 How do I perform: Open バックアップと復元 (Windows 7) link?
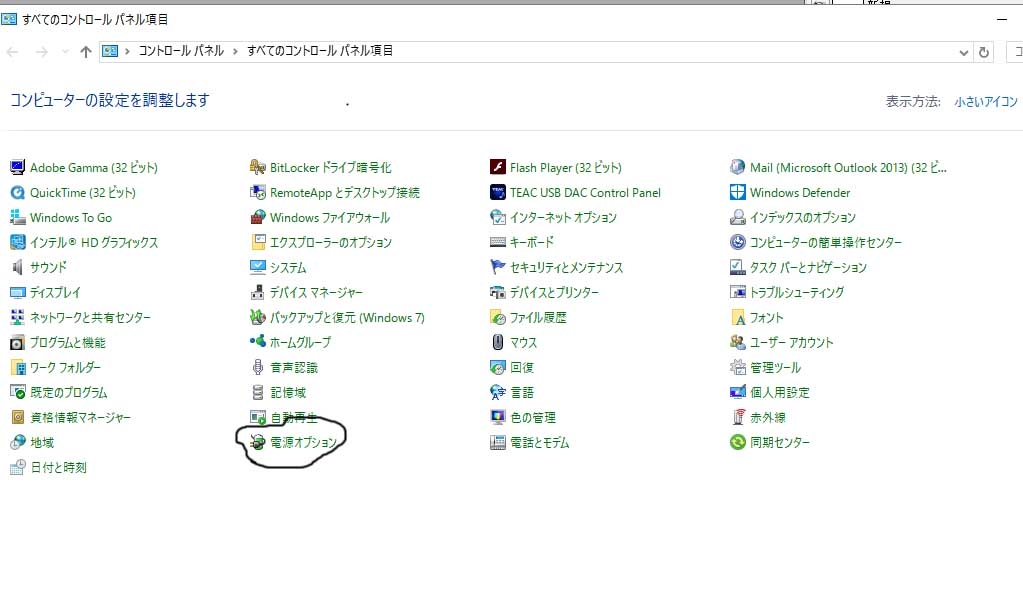[x=347, y=317]
